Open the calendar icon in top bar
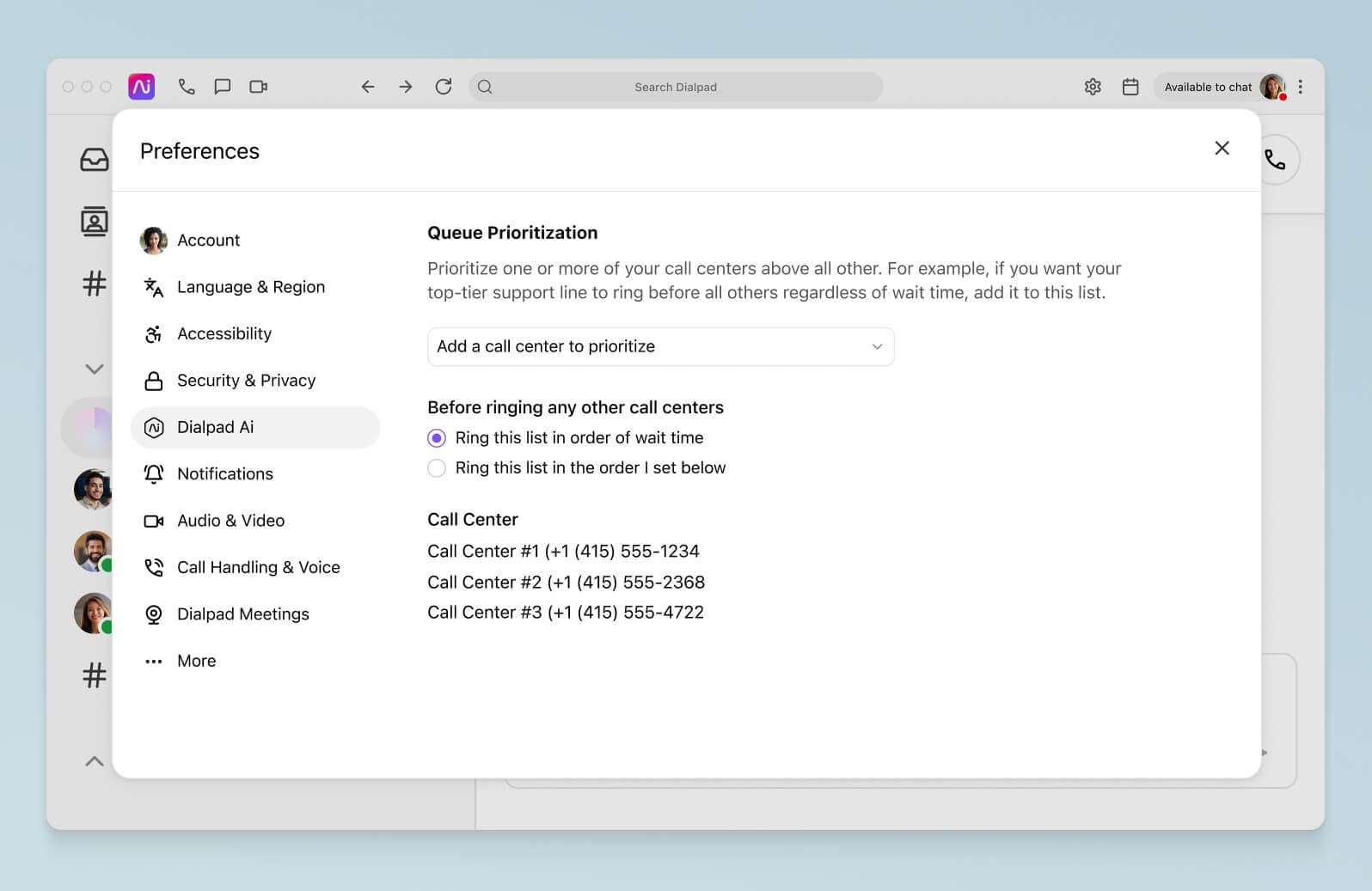 coord(1130,87)
